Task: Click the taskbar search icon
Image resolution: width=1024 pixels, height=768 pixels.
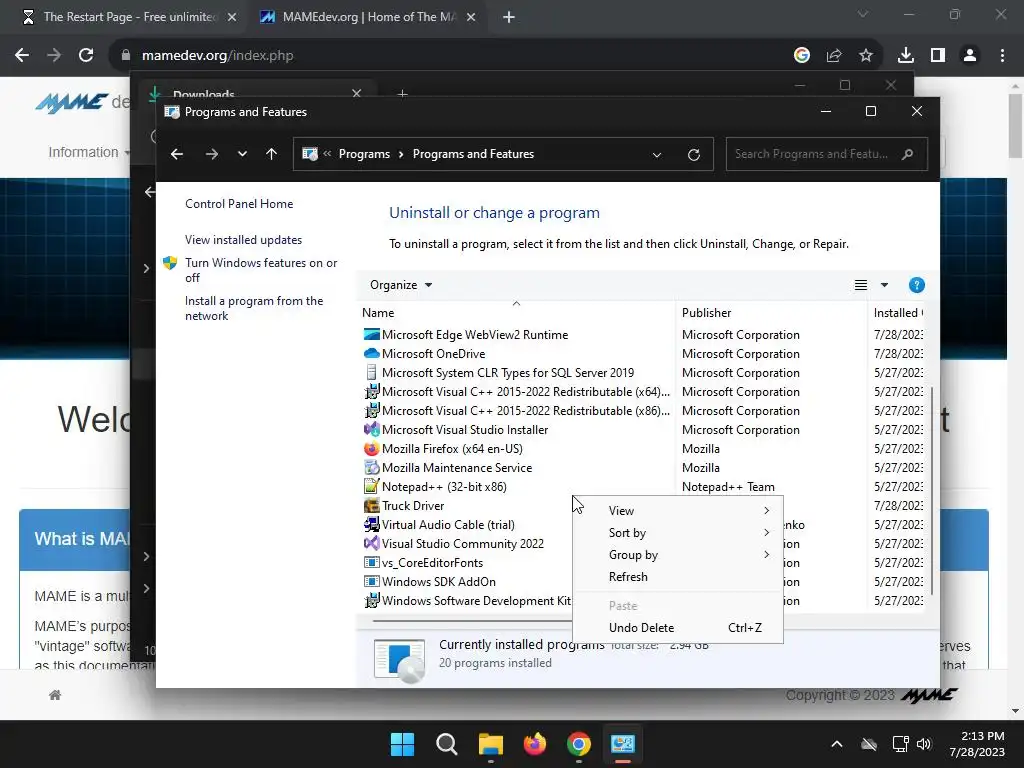Action: click(x=447, y=744)
